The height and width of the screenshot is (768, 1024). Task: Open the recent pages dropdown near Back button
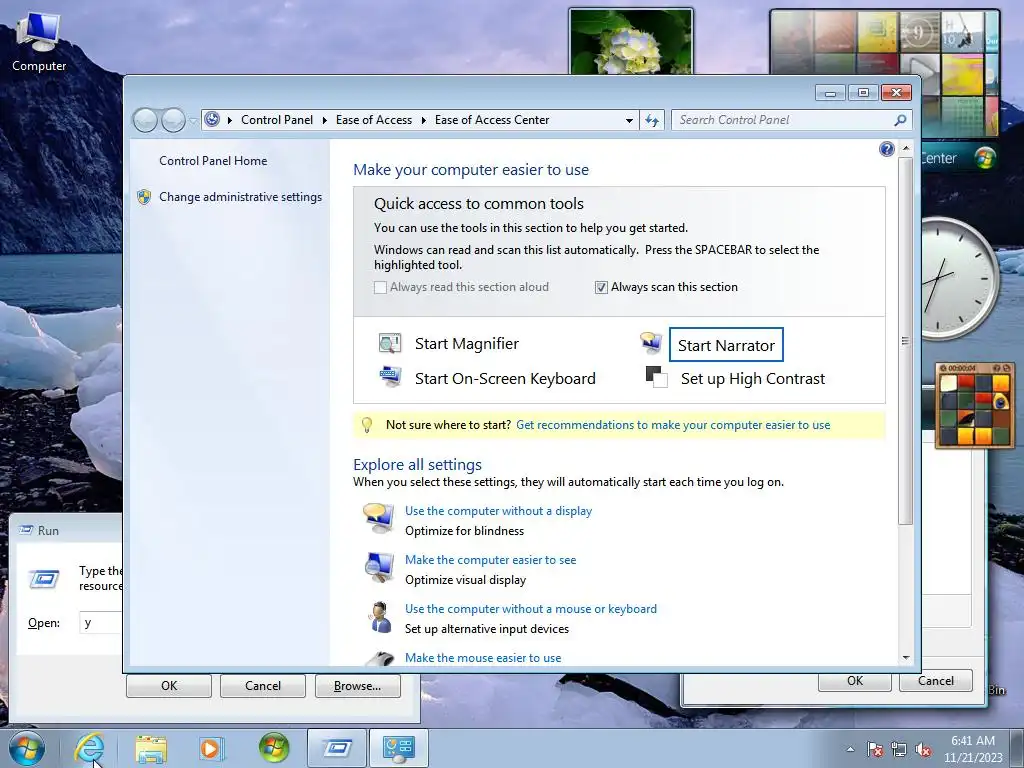pyautogui.click(x=193, y=121)
